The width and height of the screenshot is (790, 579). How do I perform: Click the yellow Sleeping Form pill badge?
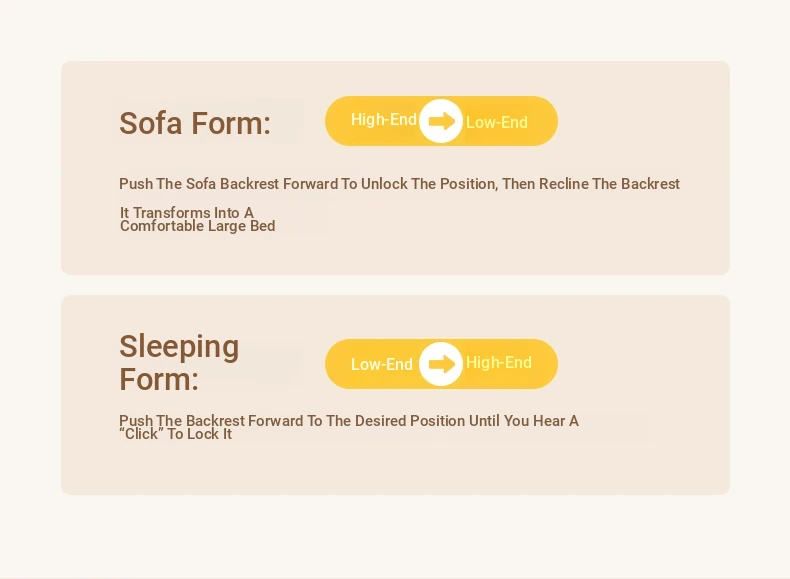click(441, 364)
